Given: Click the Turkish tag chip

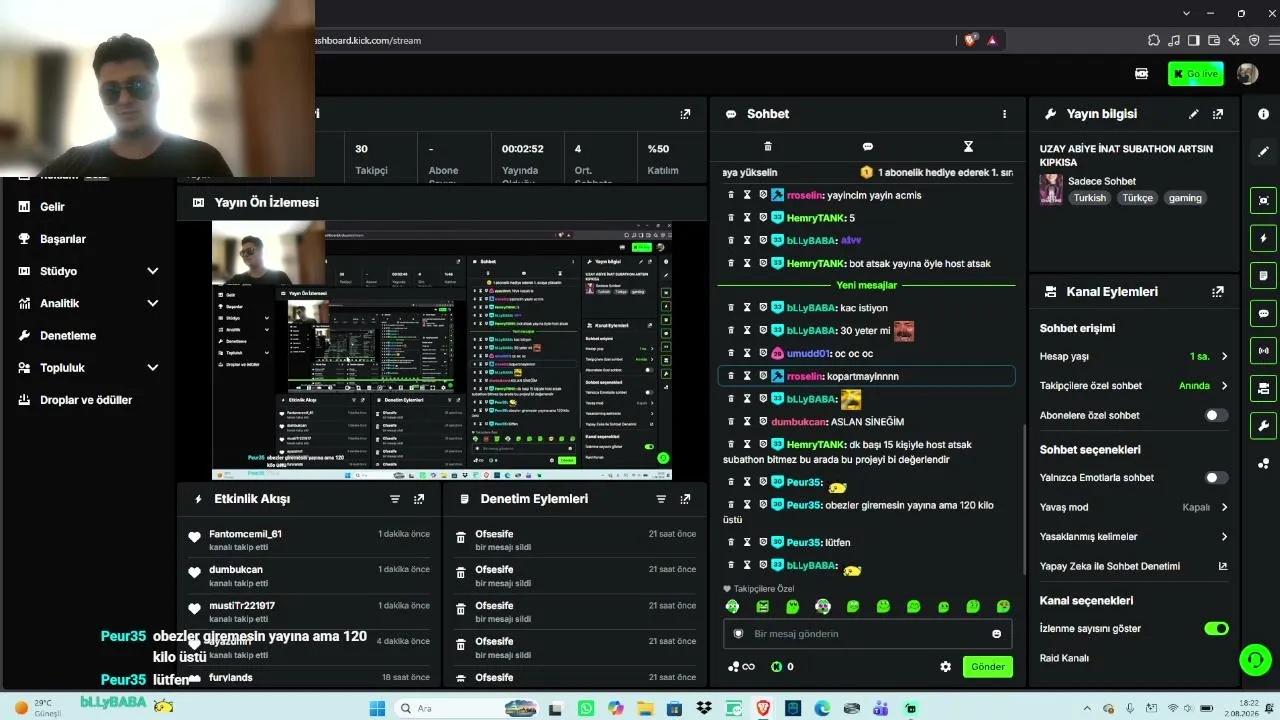Looking at the screenshot, I should coord(1090,198).
